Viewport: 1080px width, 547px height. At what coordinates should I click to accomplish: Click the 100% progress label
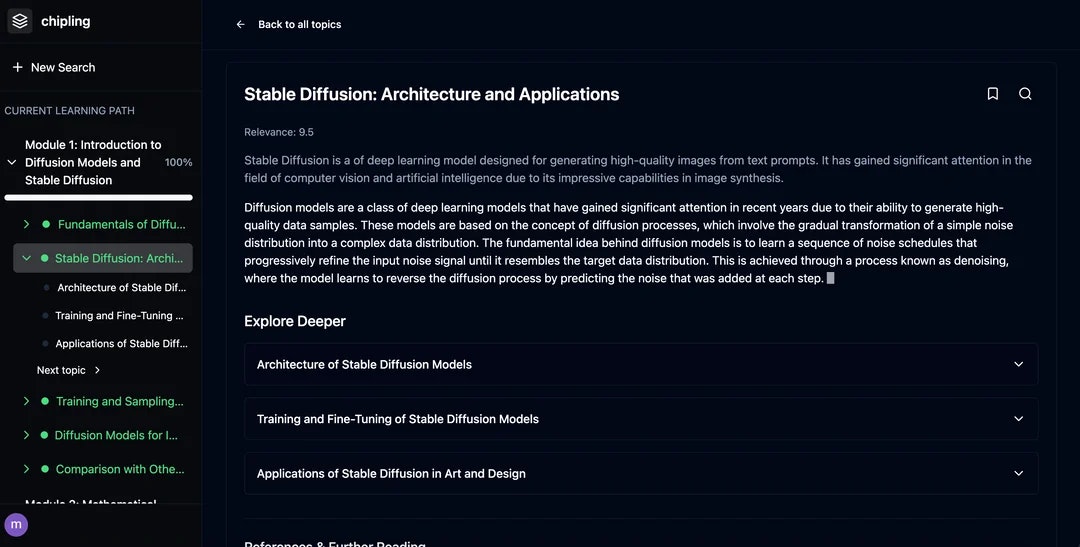tap(178, 163)
